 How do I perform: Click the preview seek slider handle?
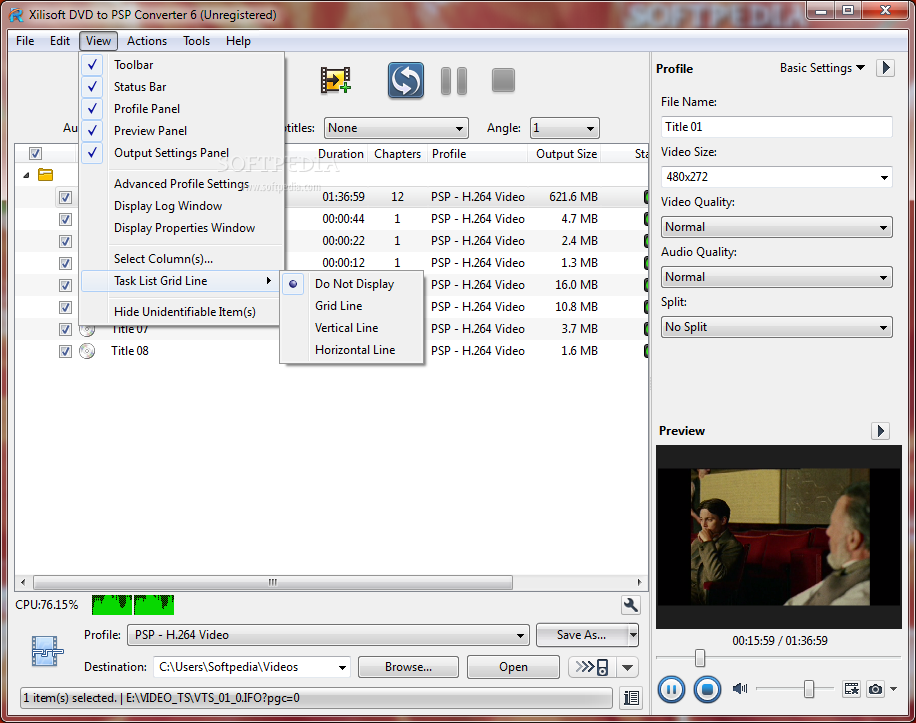tap(700, 658)
